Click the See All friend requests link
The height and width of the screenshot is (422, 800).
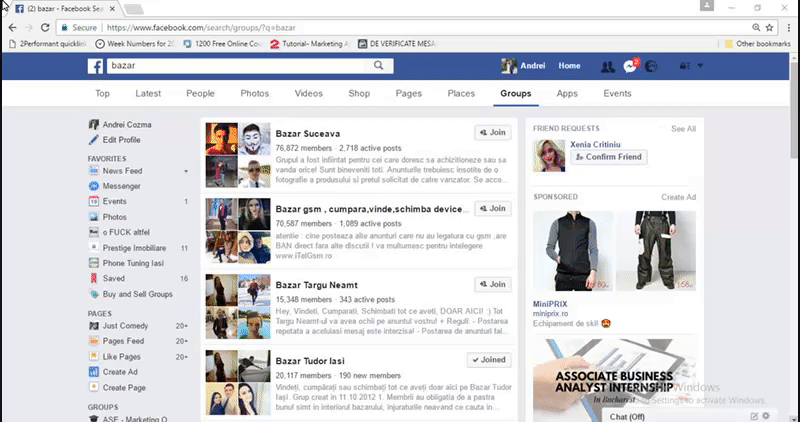683,129
